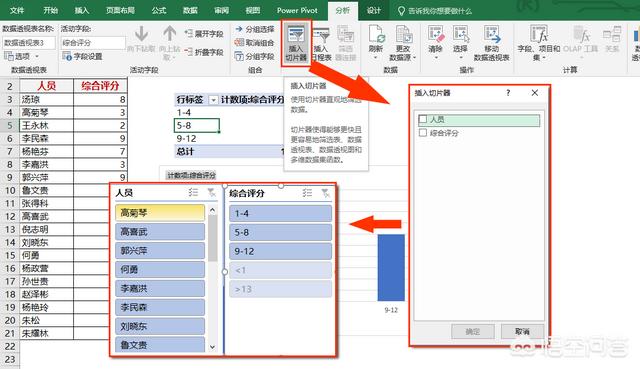The height and width of the screenshot is (369, 640).
Task: Click the Insert Timeline (插入日程表) ribbon button
Action: point(322,43)
